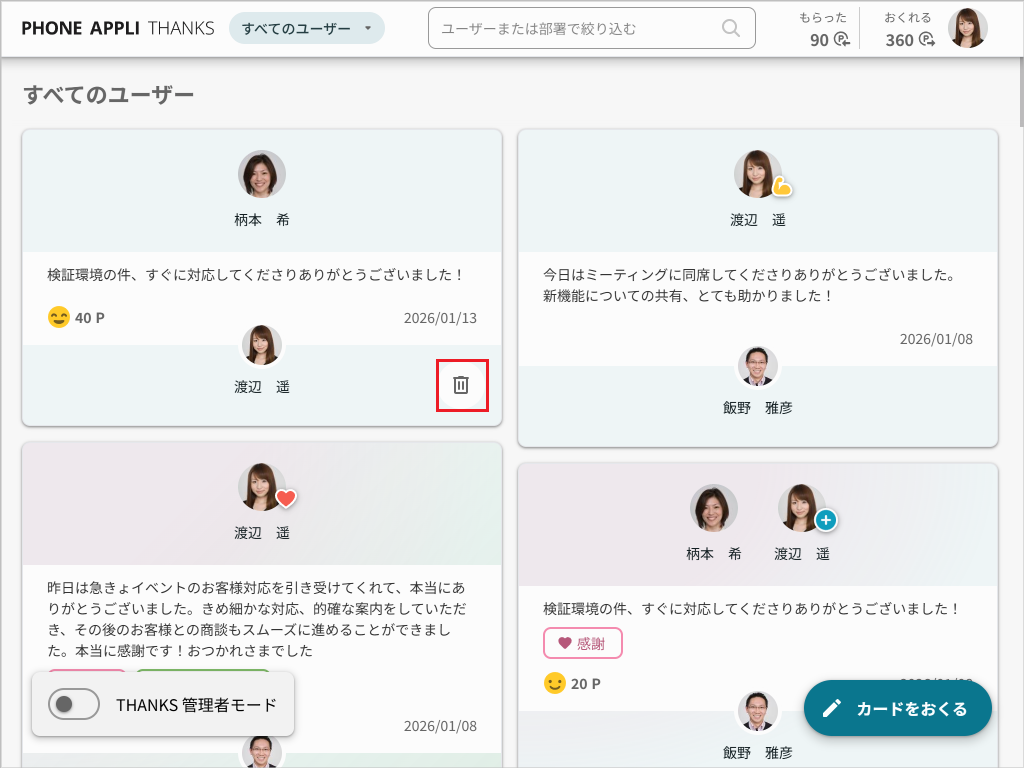This screenshot has height=768, width=1024.
Task: Click the PHONE APPLI THANKS logo
Action: (118, 28)
